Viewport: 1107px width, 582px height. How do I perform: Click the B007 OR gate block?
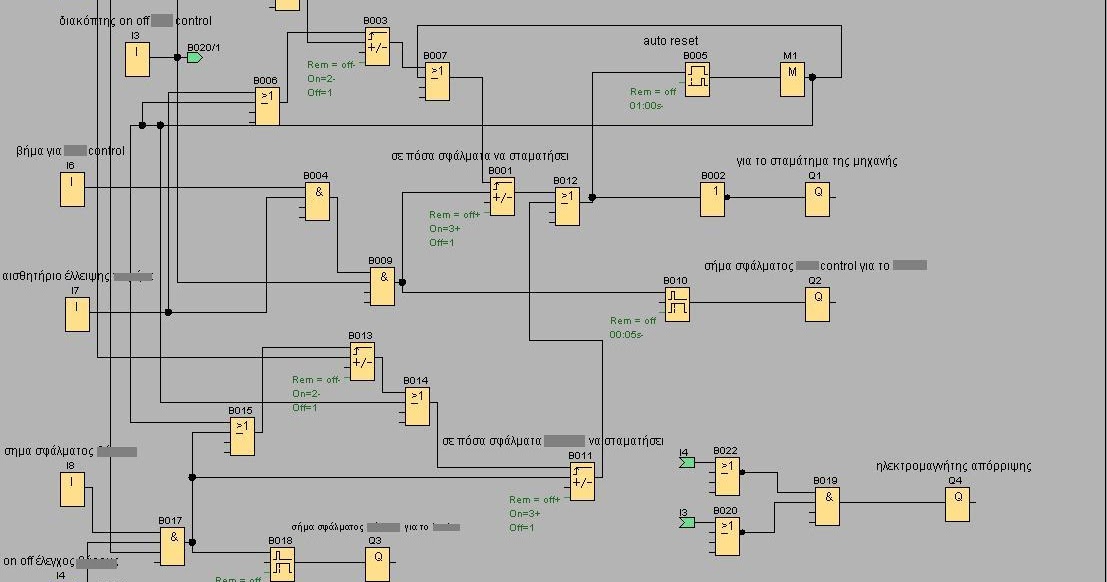[437, 82]
